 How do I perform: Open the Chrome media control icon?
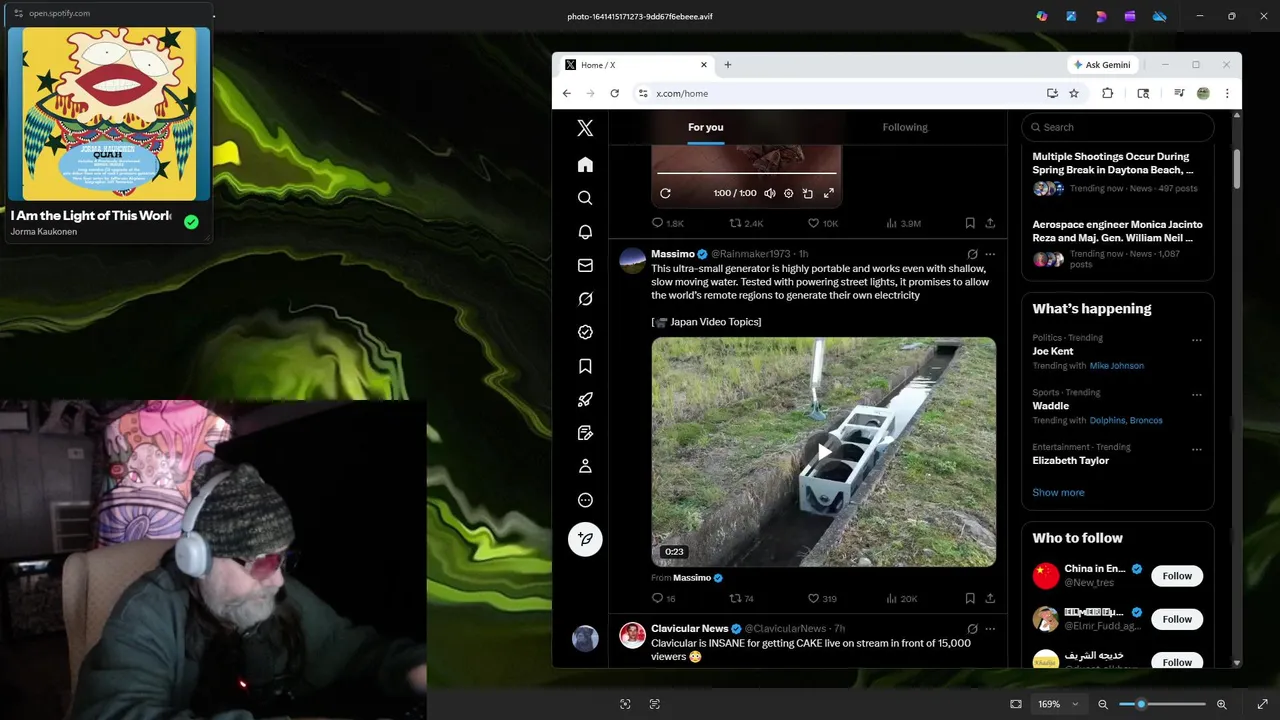(1179, 93)
